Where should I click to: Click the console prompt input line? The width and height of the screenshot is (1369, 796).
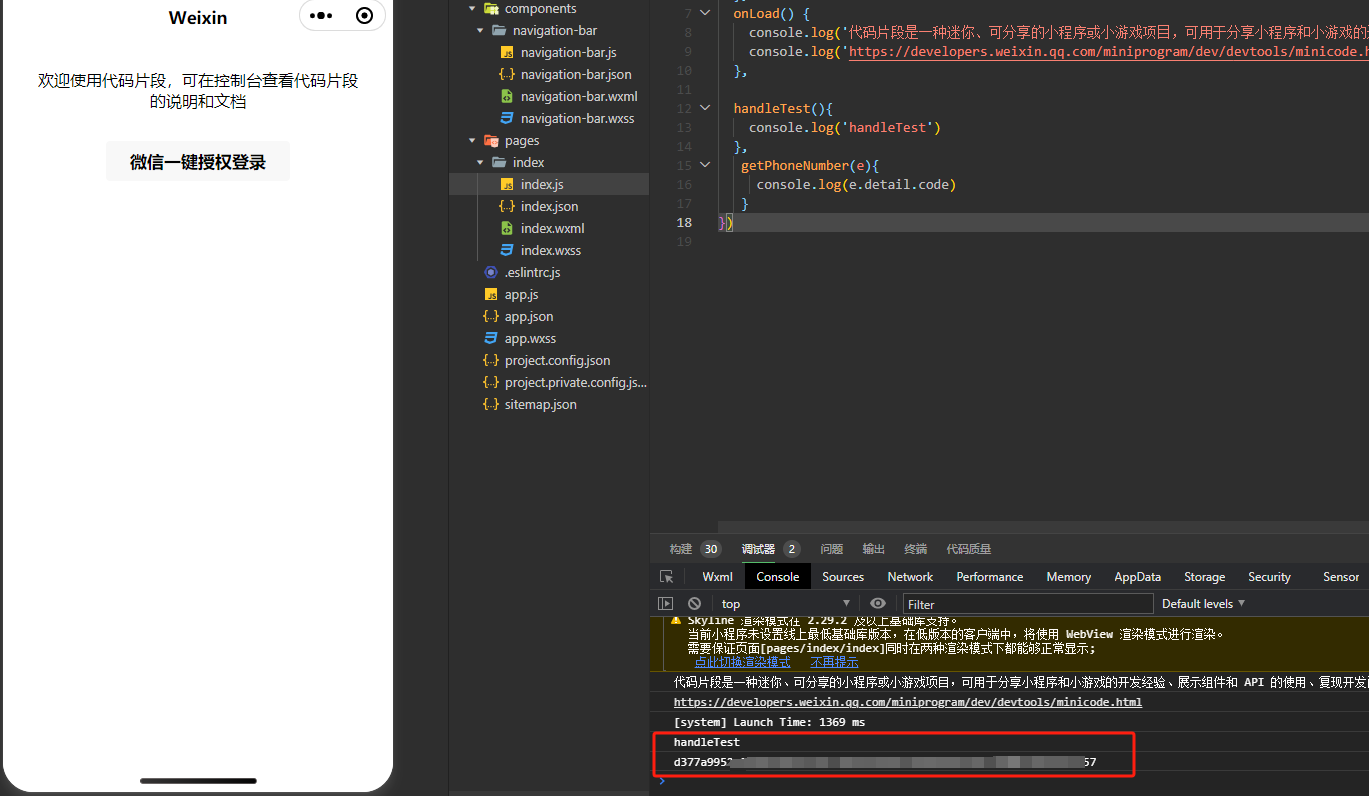pos(1010,781)
